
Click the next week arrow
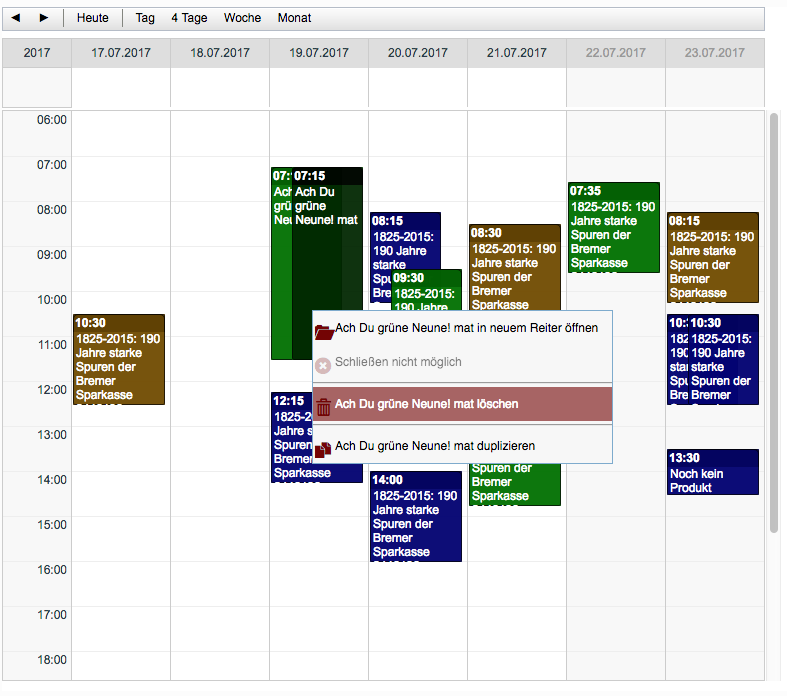click(43, 18)
